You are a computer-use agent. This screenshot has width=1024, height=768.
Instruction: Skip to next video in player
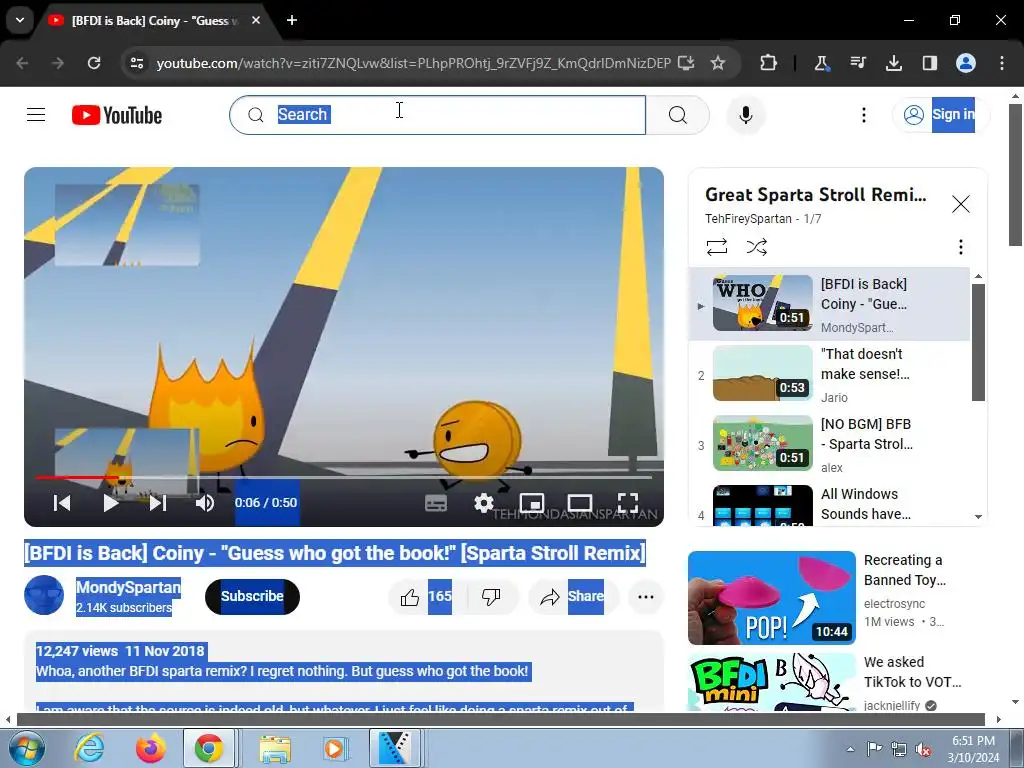tap(158, 502)
